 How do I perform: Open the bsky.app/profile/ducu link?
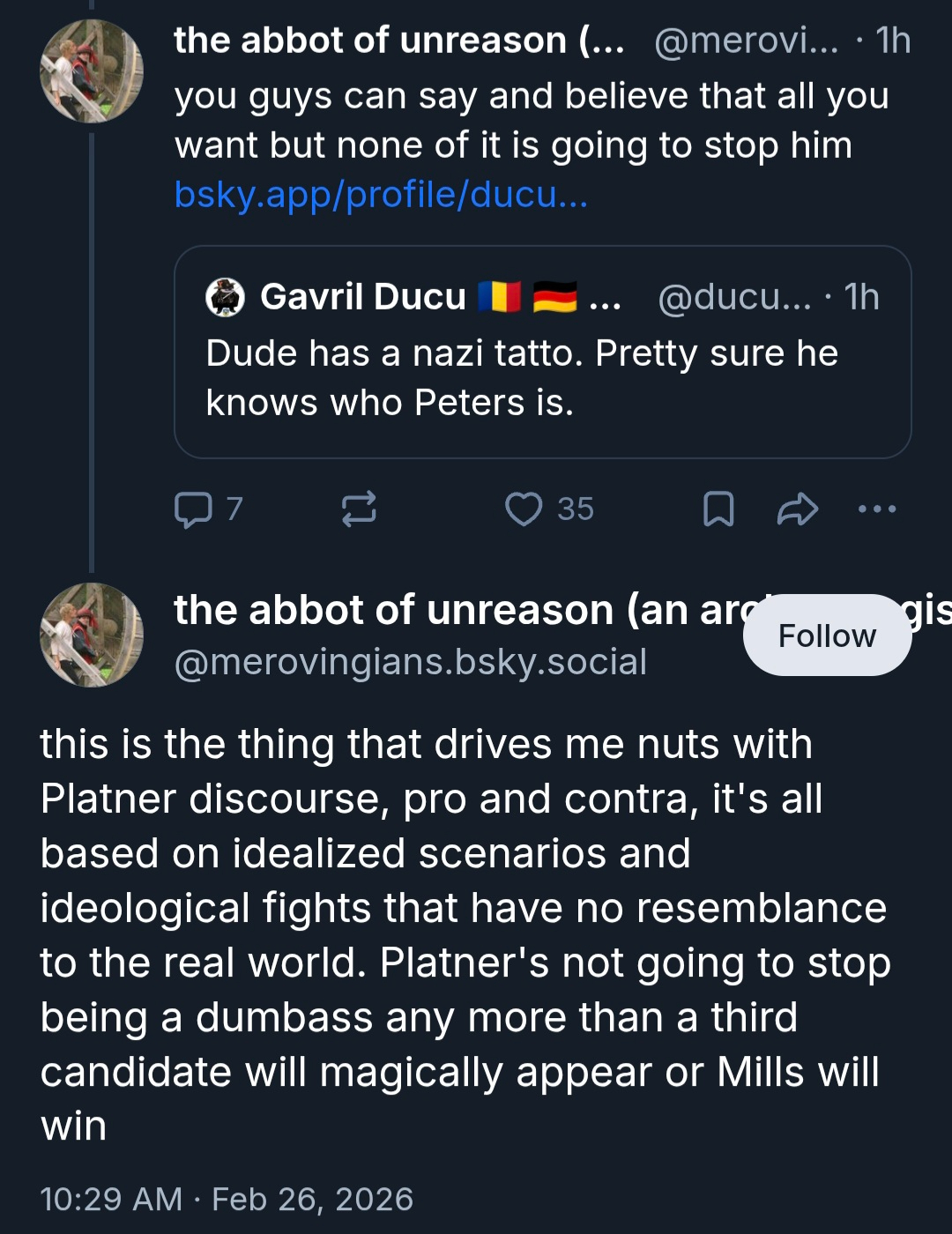coord(381,195)
